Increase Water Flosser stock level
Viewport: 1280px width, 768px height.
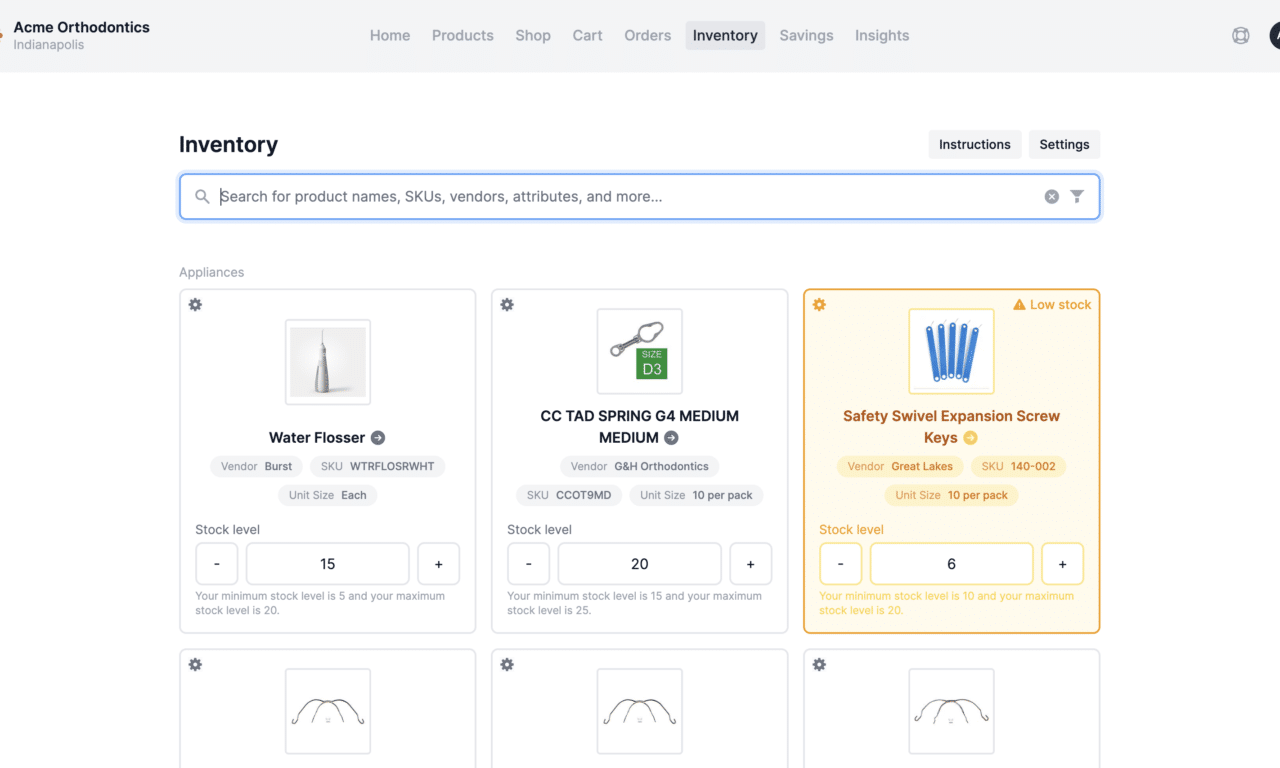[x=438, y=564]
